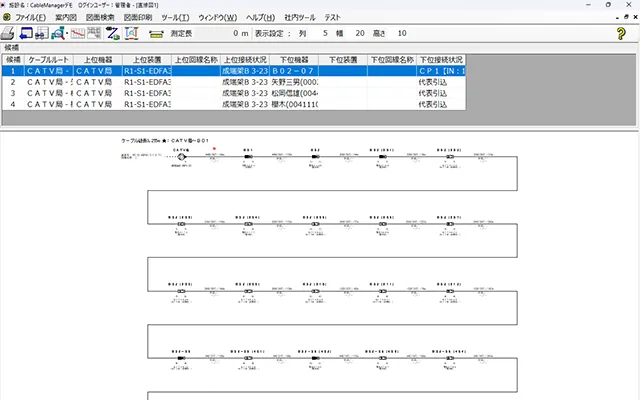
Task: Click the R1-S1-EDFA3 cell in row 3
Action: tap(147, 93)
